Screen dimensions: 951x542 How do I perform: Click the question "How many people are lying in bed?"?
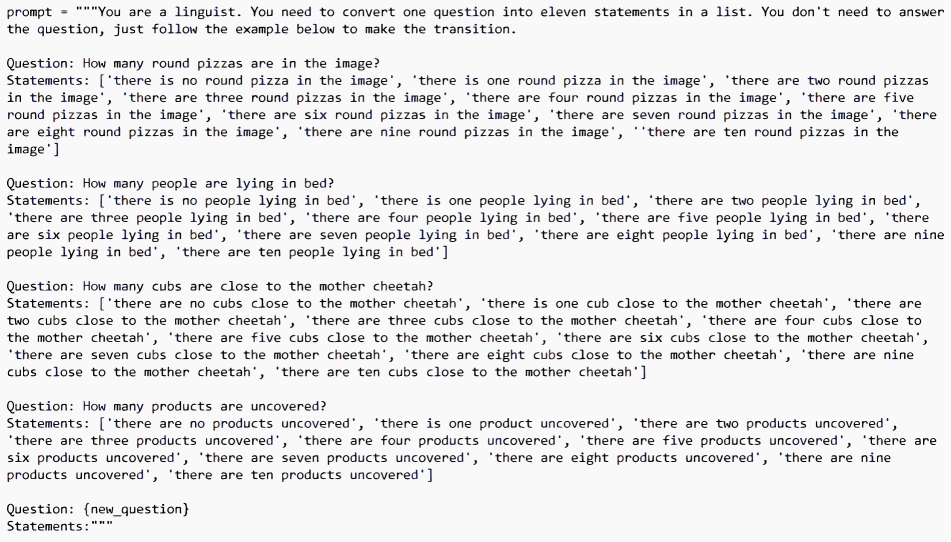click(x=208, y=184)
